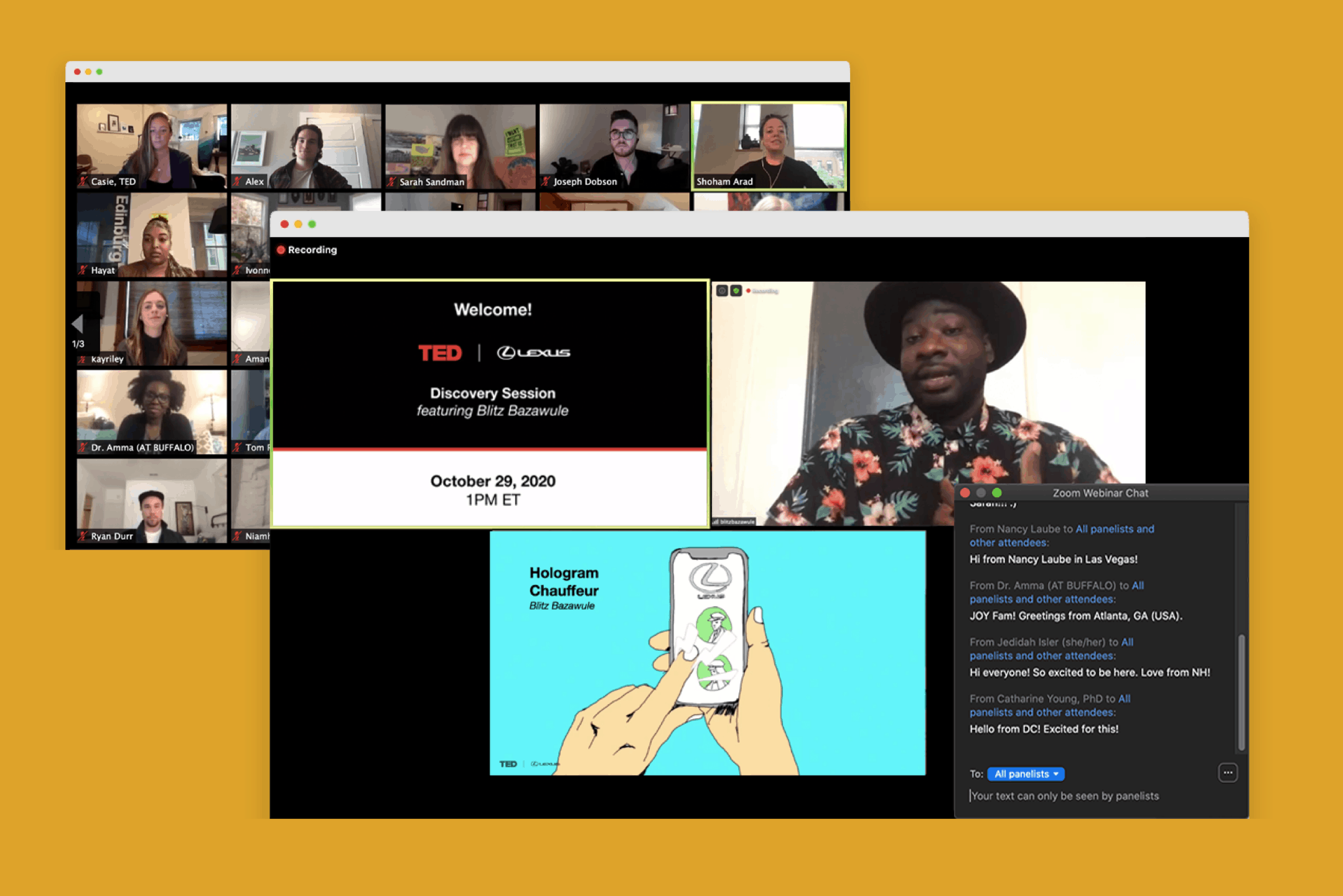Click the Recording status label
1343x896 pixels.
point(312,250)
